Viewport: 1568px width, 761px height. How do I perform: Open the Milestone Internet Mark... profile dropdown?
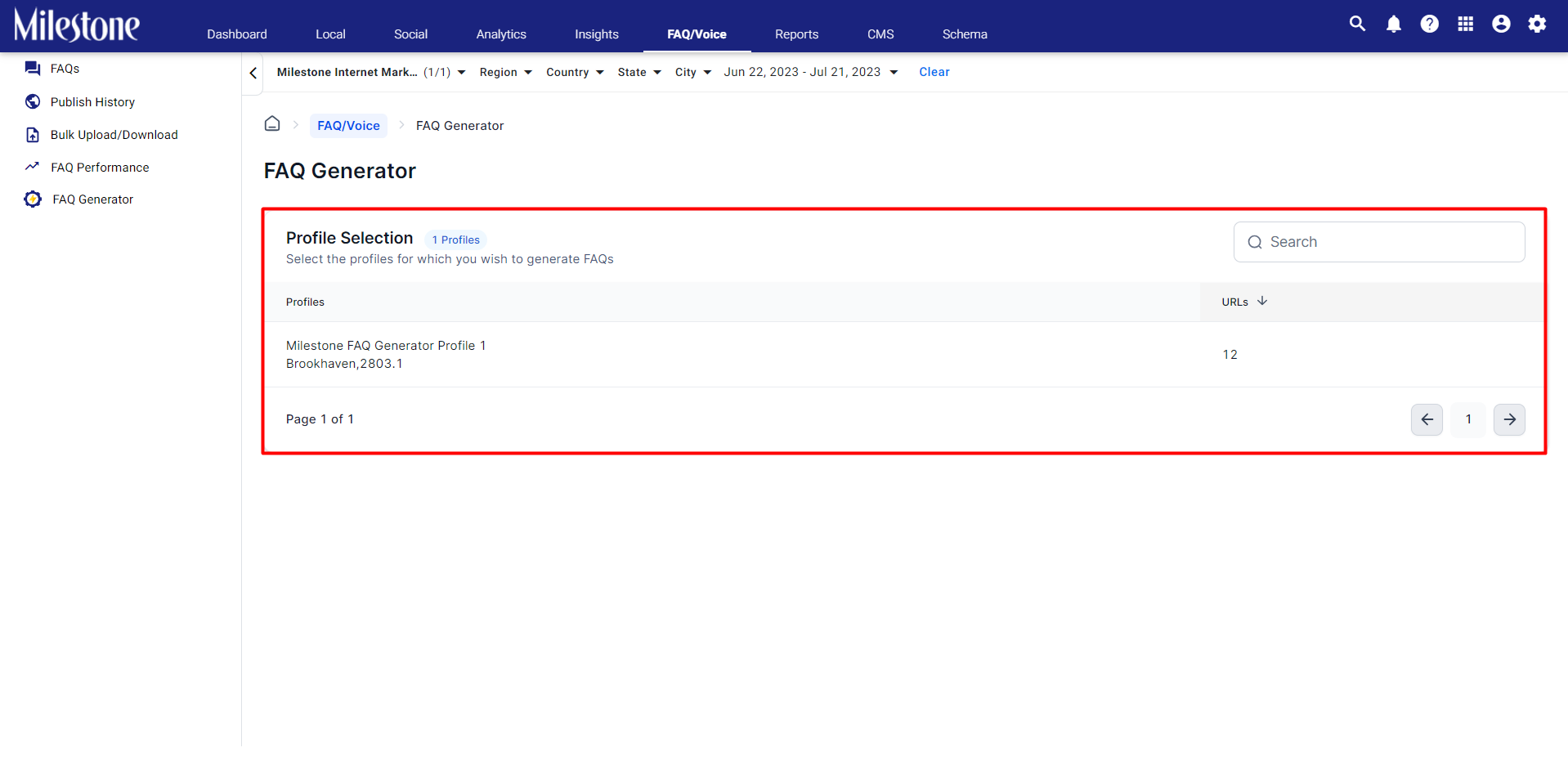(371, 72)
